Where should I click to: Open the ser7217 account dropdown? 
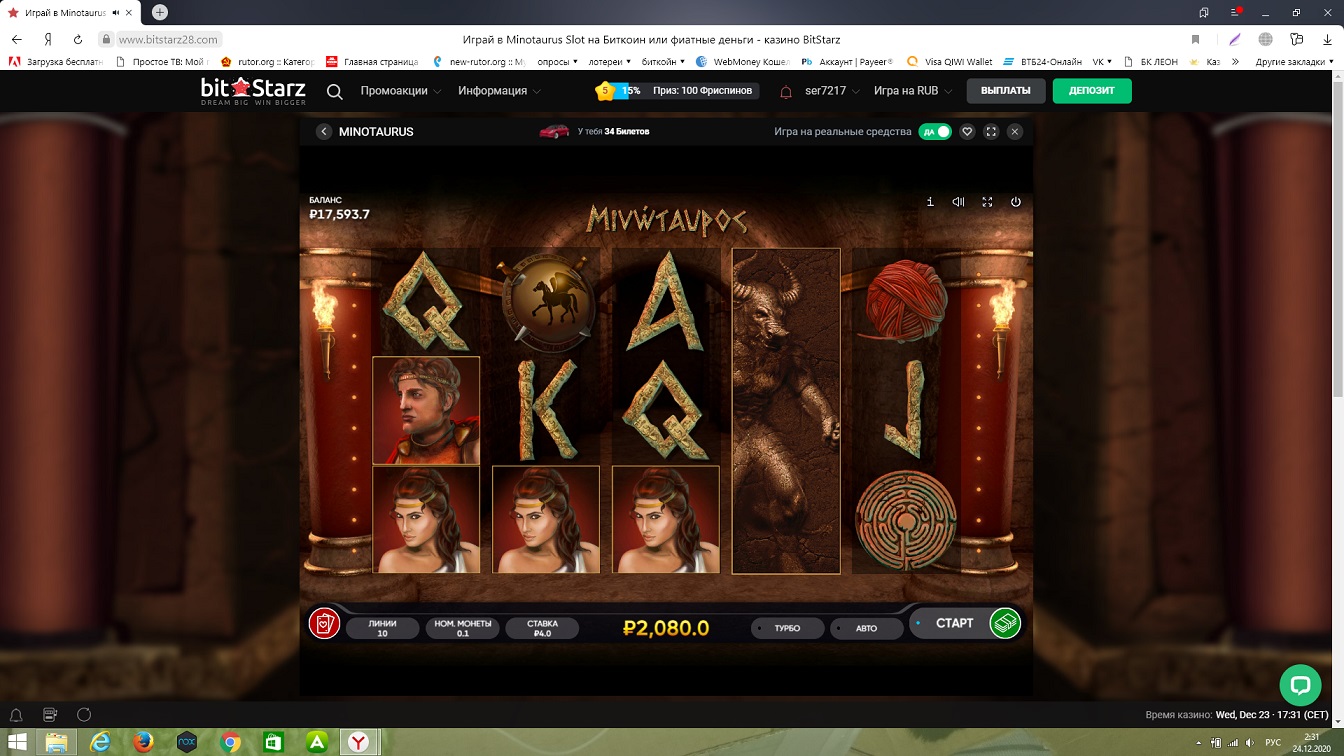833,91
